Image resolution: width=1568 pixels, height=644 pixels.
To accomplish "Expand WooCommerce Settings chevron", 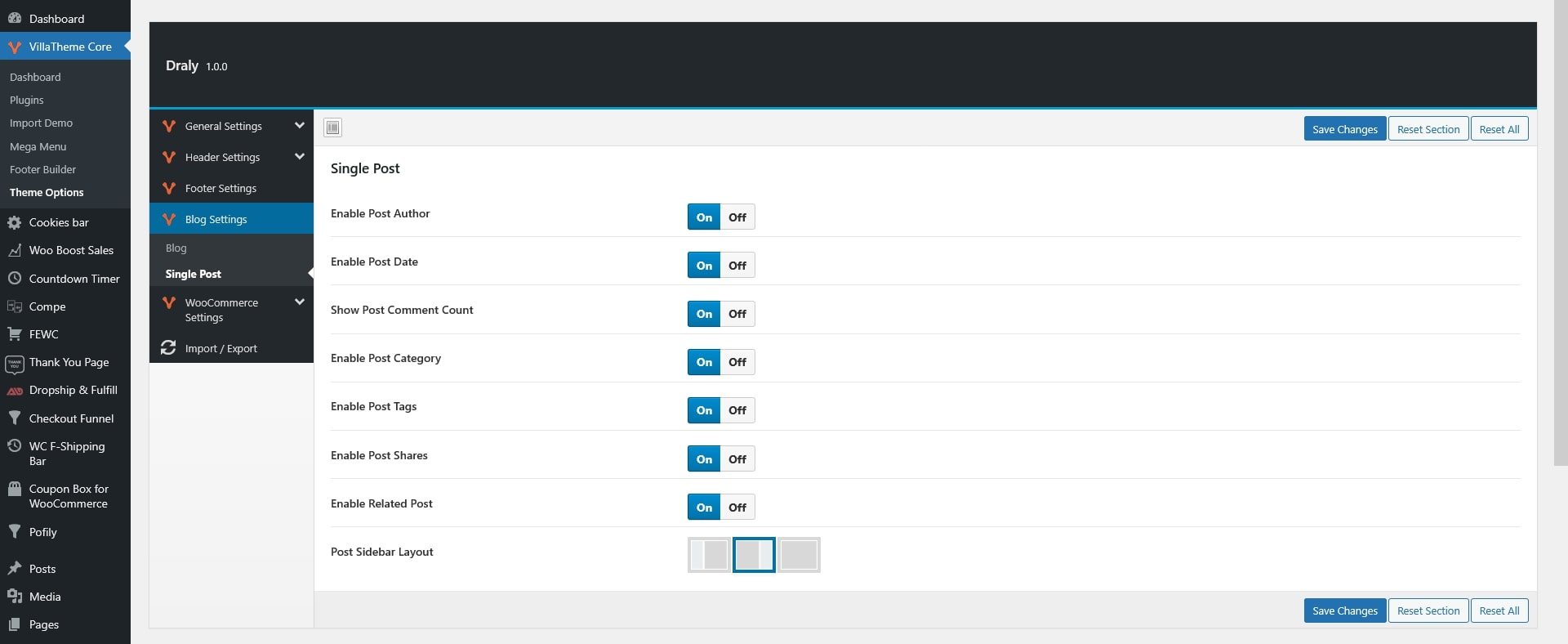I will pyautogui.click(x=299, y=302).
